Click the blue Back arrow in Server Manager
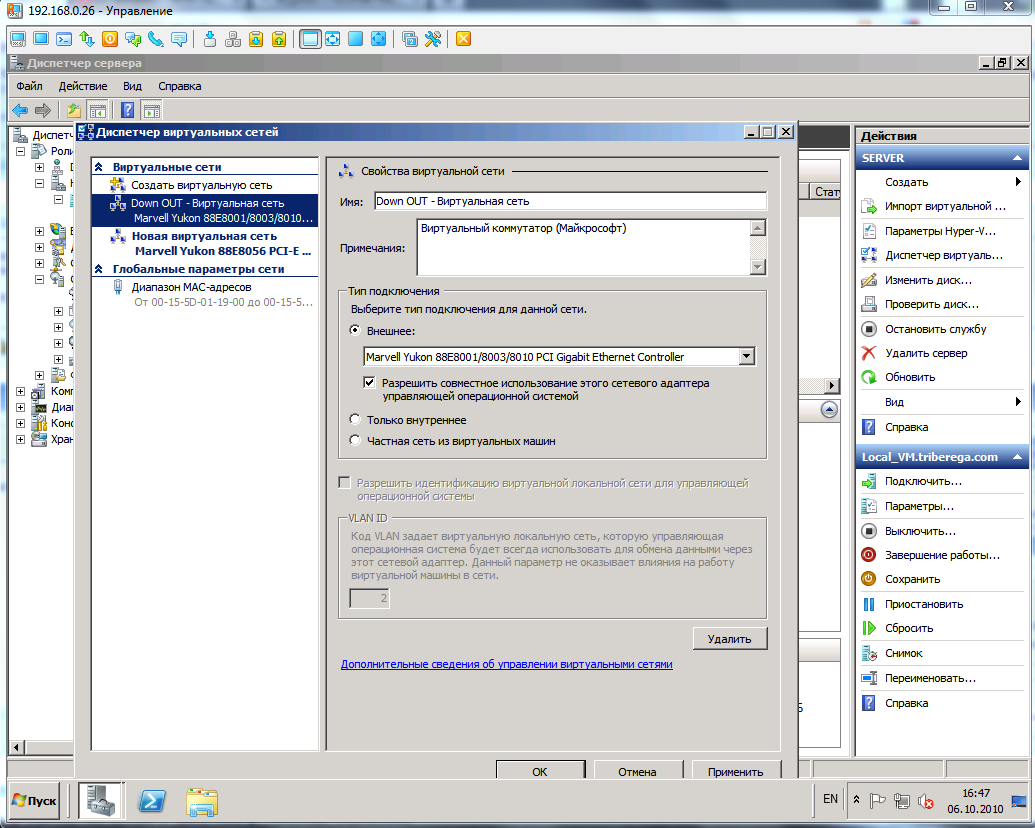Image resolution: width=1035 pixels, height=828 pixels. point(20,110)
